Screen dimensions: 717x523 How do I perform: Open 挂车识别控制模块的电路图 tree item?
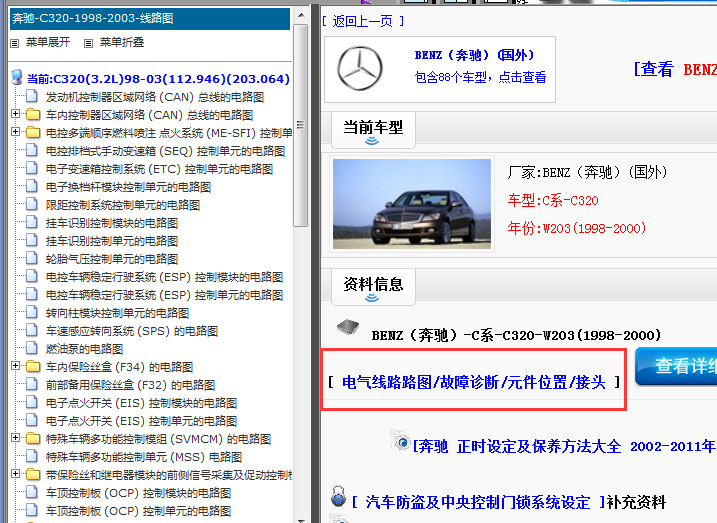click(x=112, y=223)
